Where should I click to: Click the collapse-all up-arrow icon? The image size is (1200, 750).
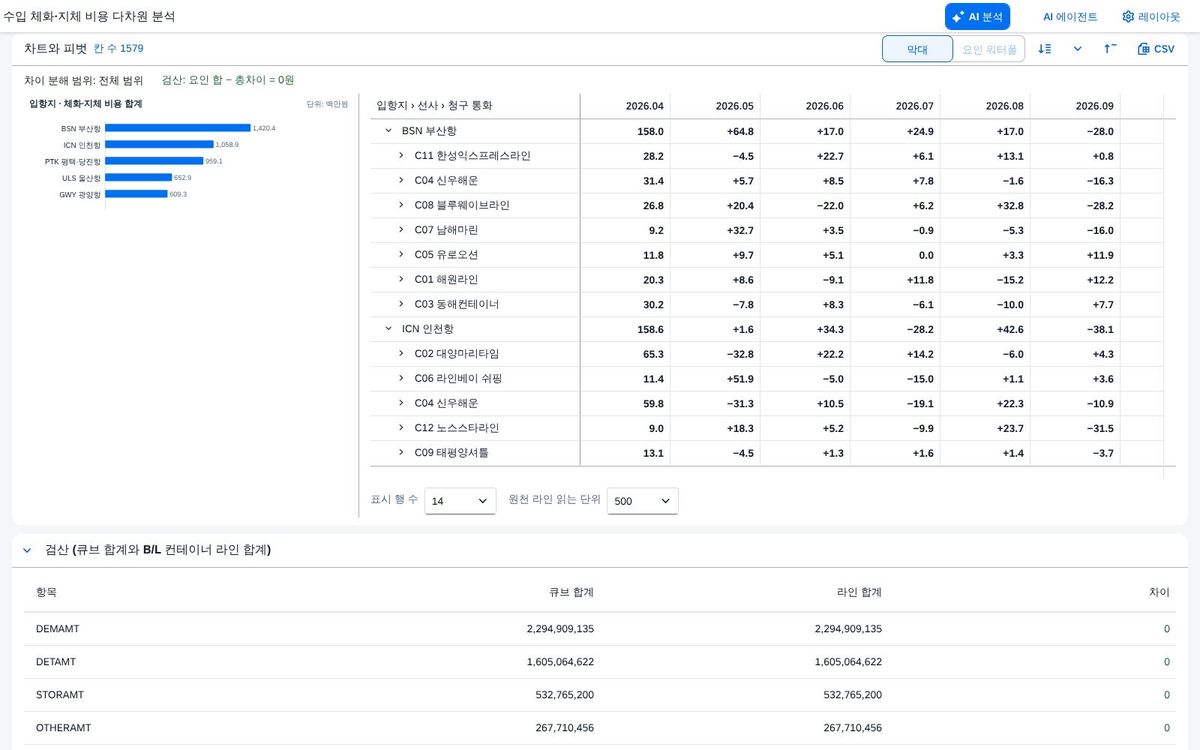(1110, 49)
